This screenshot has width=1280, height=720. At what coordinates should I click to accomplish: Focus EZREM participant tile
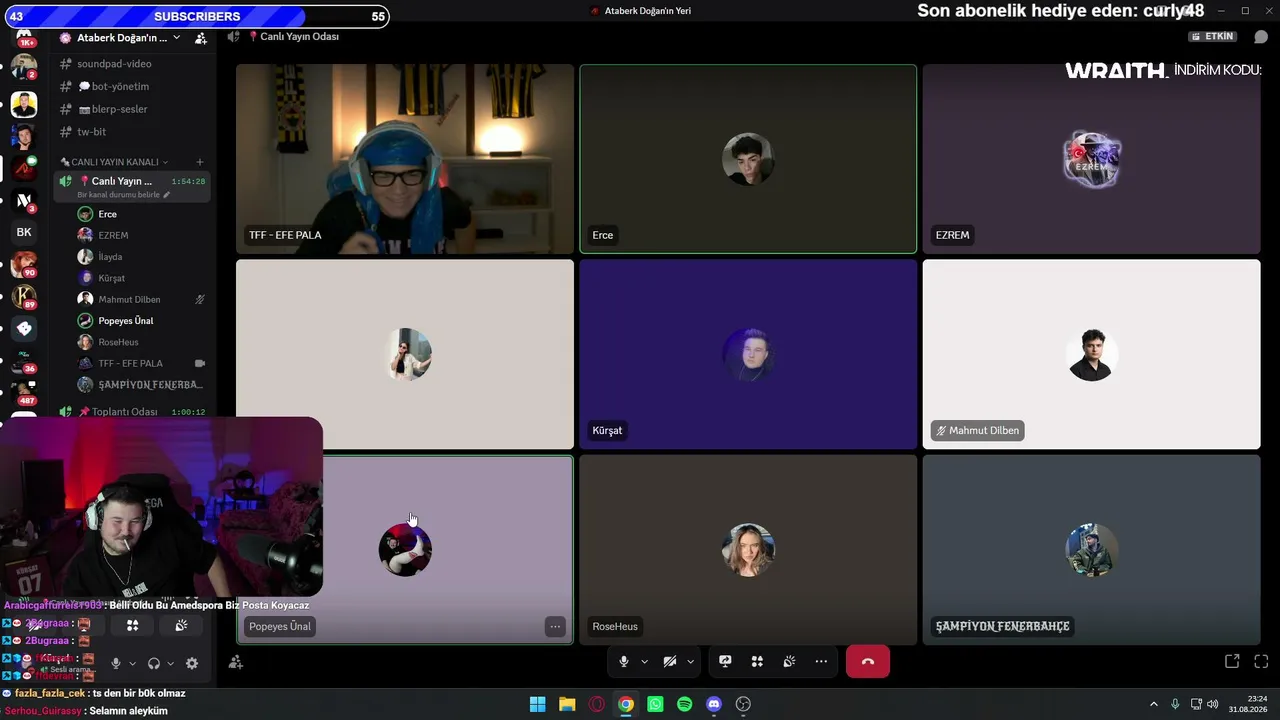[x=1092, y=159]
